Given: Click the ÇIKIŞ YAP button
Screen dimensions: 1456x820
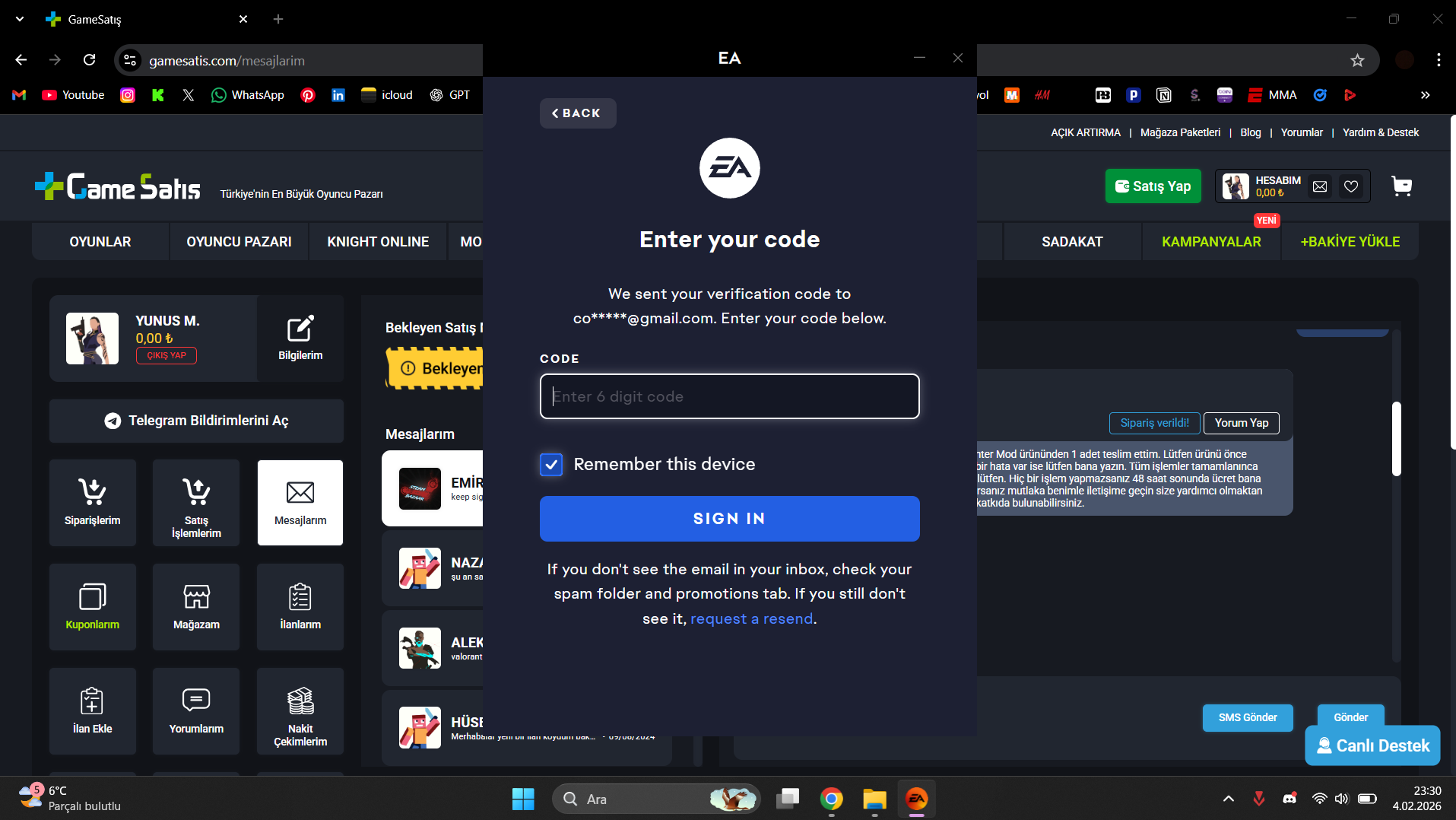Looking at the screenshot, I should (x=167, y=355).
